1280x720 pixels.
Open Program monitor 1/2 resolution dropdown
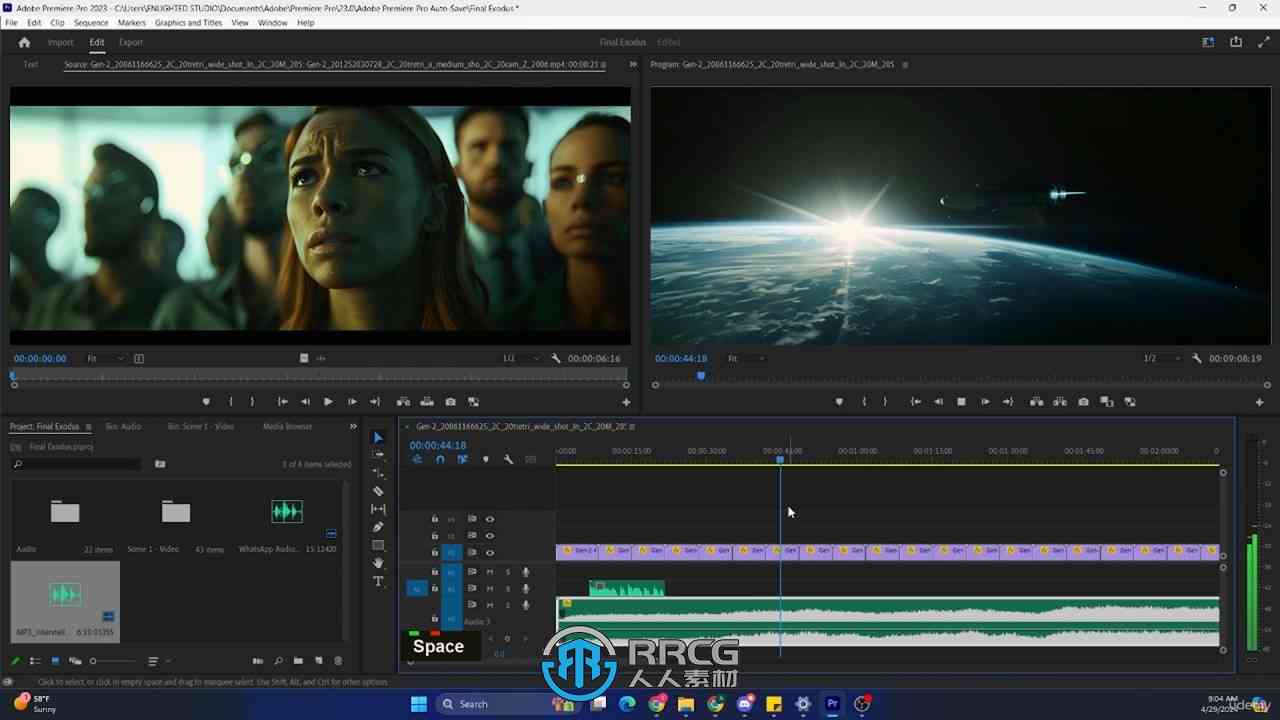point(1162,358)
